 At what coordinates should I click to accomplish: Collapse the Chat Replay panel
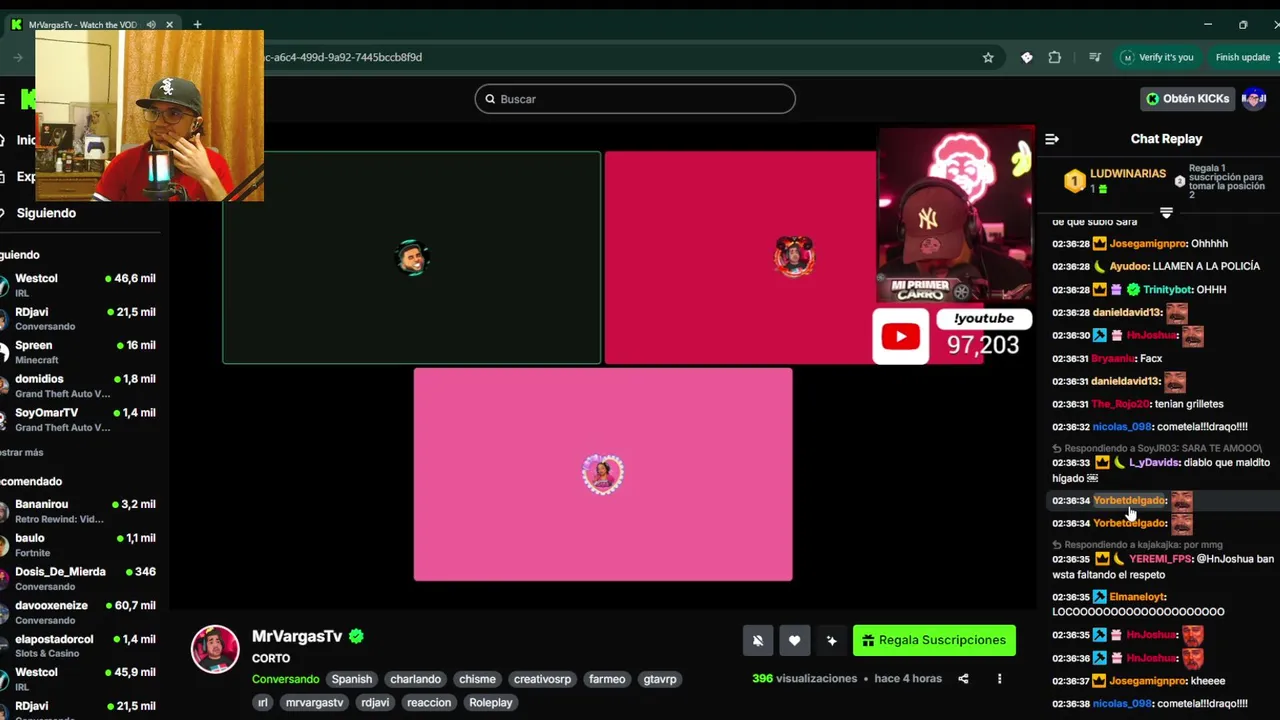coord(1051,139)
